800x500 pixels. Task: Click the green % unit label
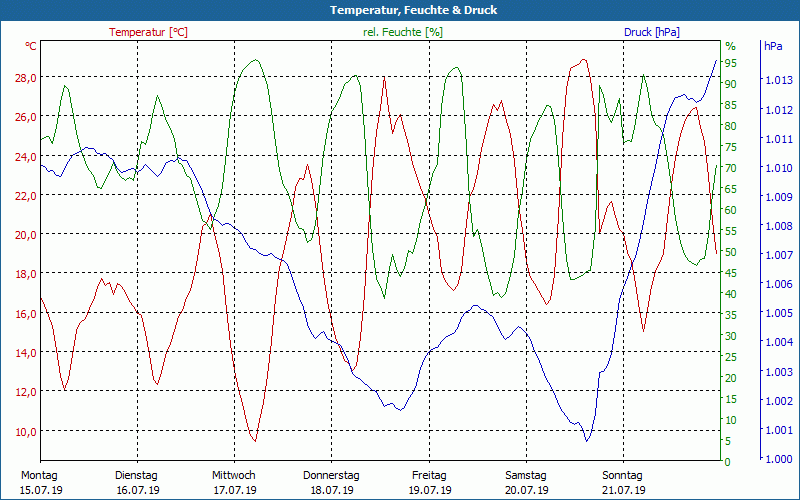point(730,47)
